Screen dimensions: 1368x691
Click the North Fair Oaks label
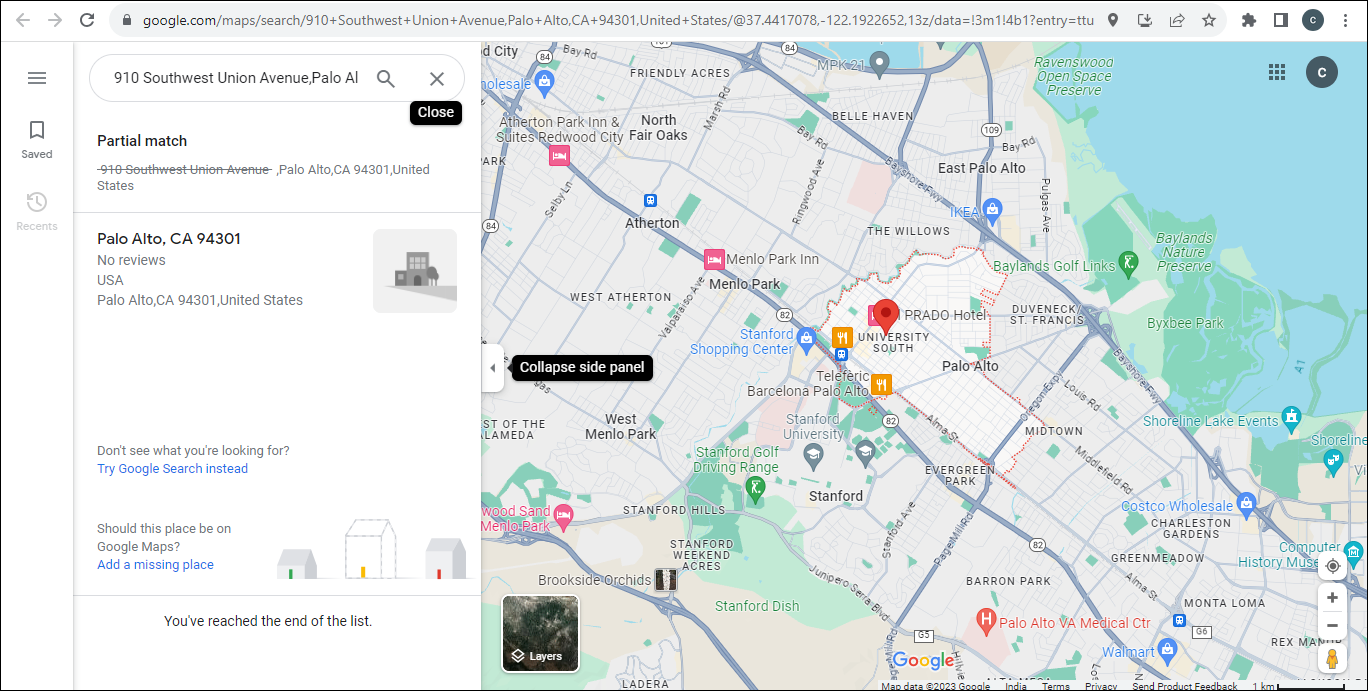(x=658, y=128)
